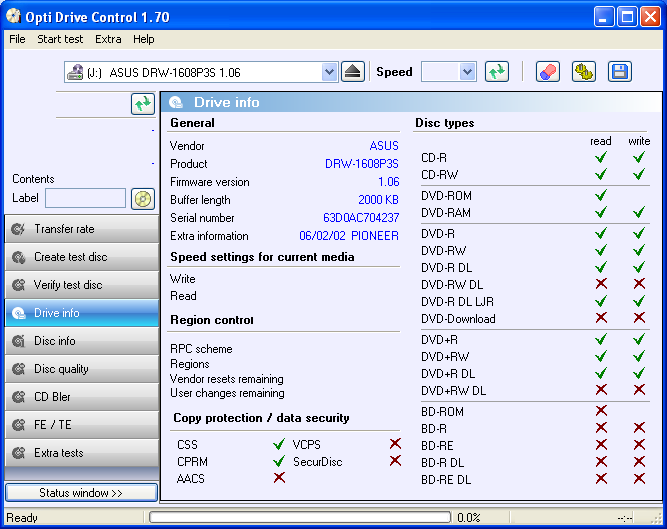Image resolution: width=667 pixels, height=529 pixels.
Task: Click the Vendor resets remaining label
Action: [x=227, y=379]
